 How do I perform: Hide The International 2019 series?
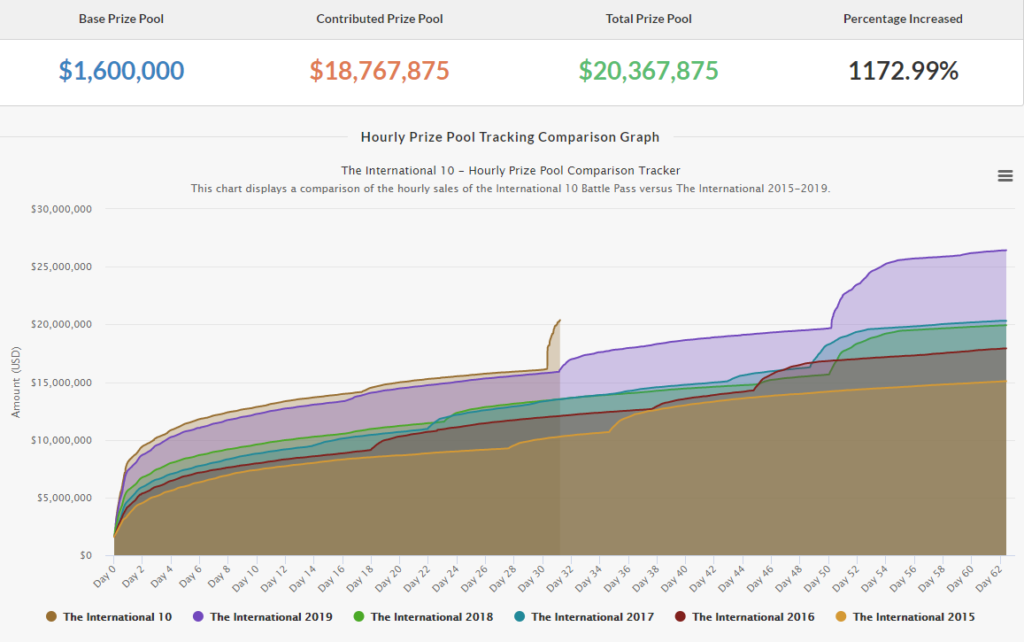[x=271, y=617]
